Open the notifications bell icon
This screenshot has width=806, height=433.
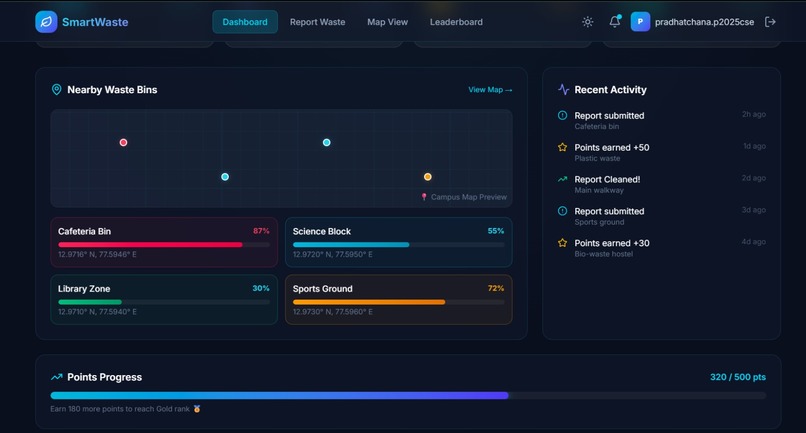(x=615, y=22)
